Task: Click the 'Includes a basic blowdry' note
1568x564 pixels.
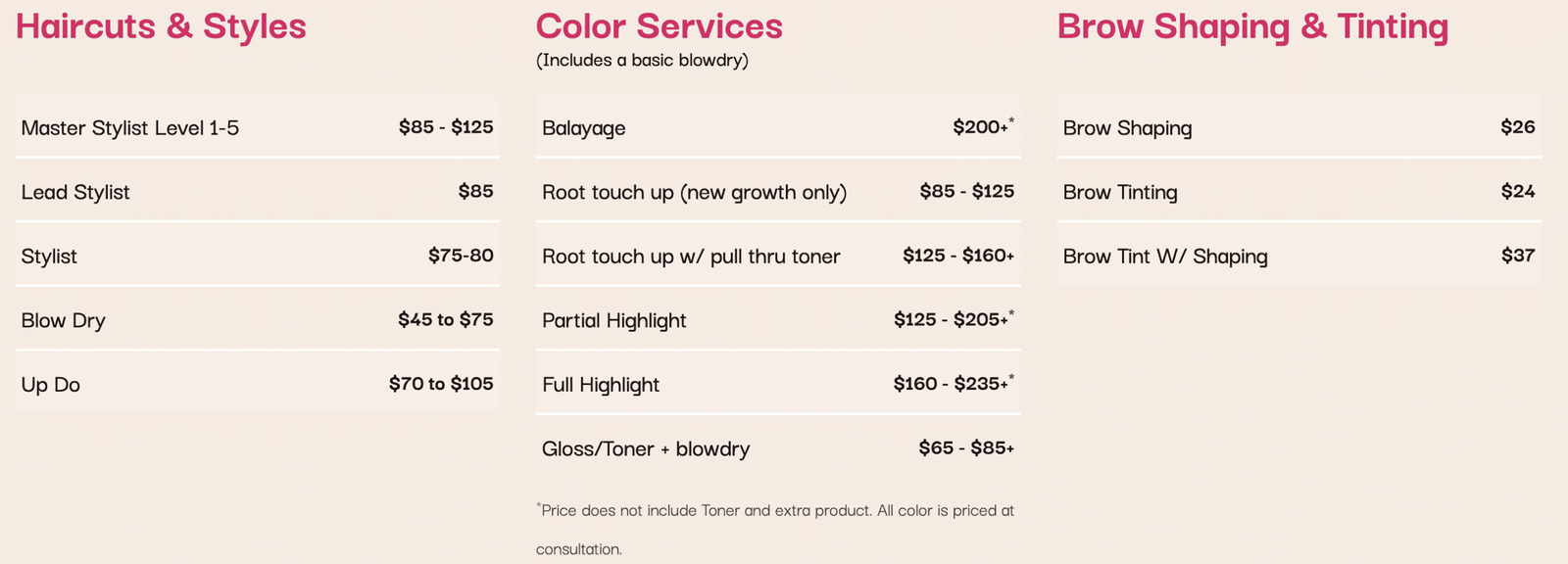Action: coord(642,61)
